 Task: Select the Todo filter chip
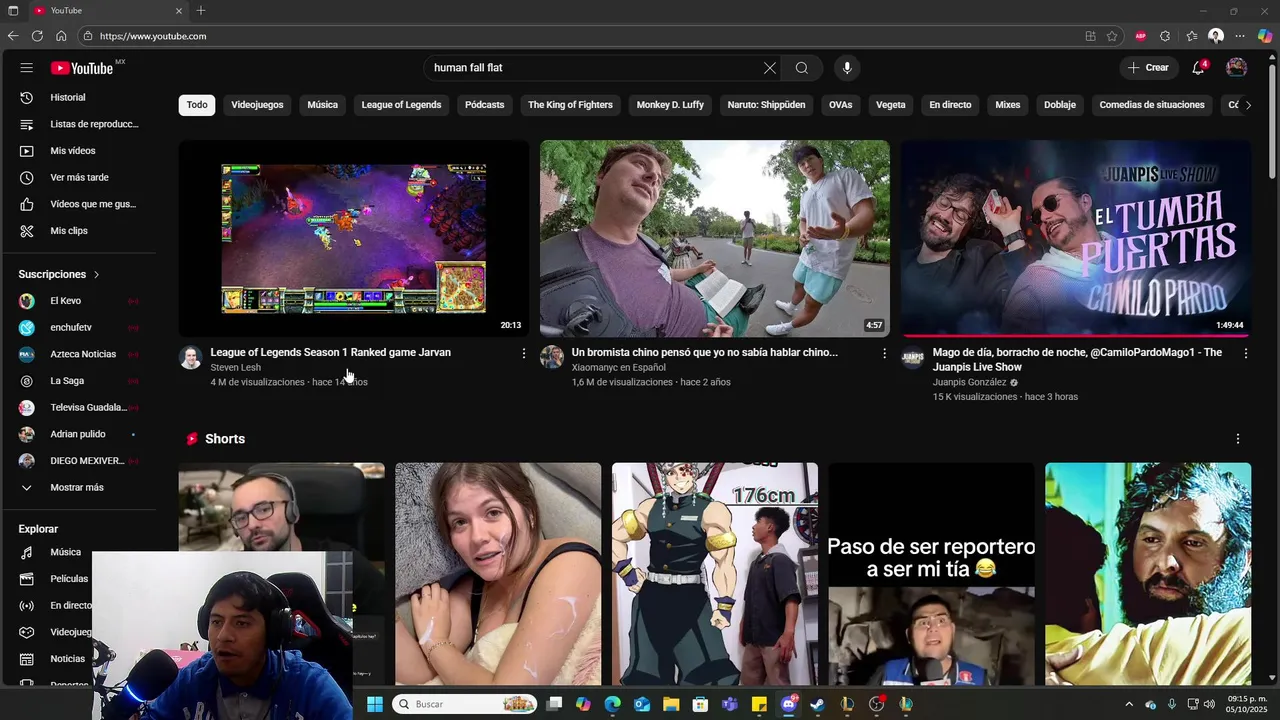pyautogui.click(x=197, y=105)
